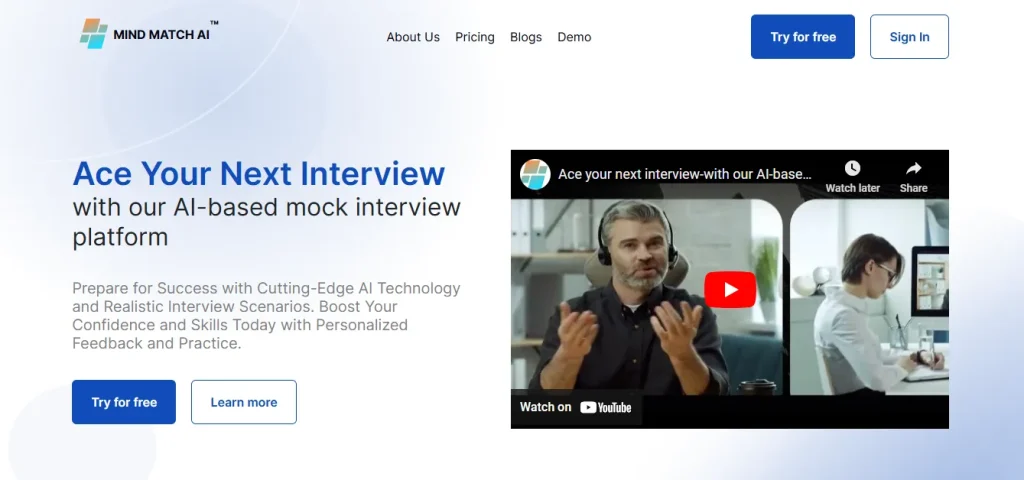Open the Blogs menu link
This screenshot has height=480, width=1024.
tap(526, 37)
